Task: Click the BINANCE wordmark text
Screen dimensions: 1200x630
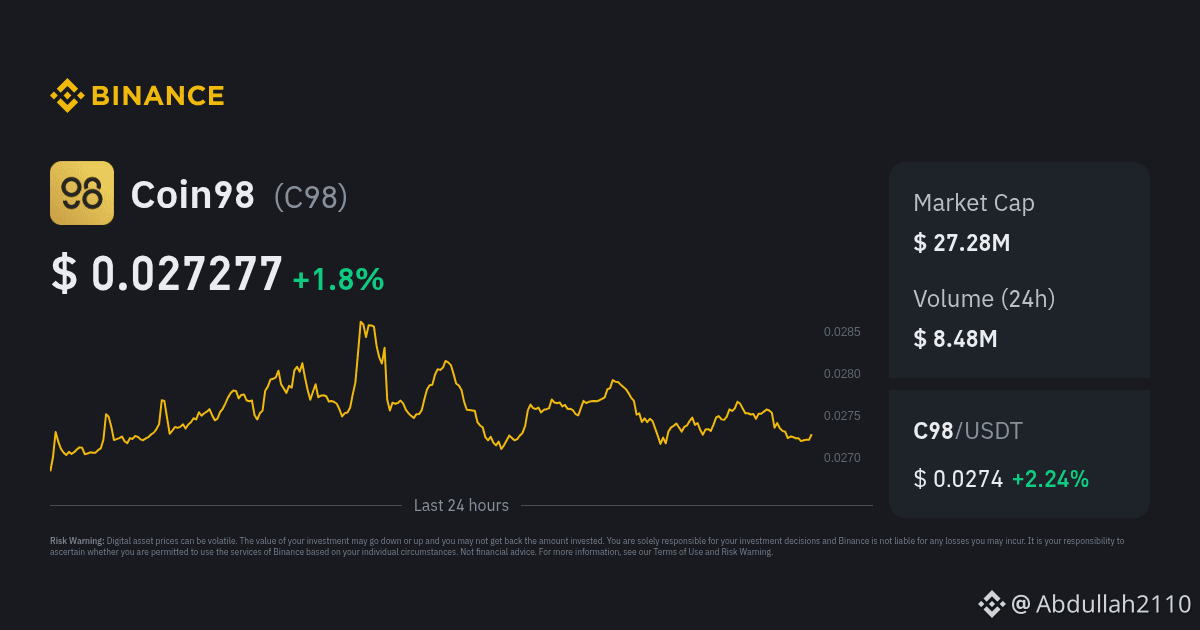Action: point(158,96)
